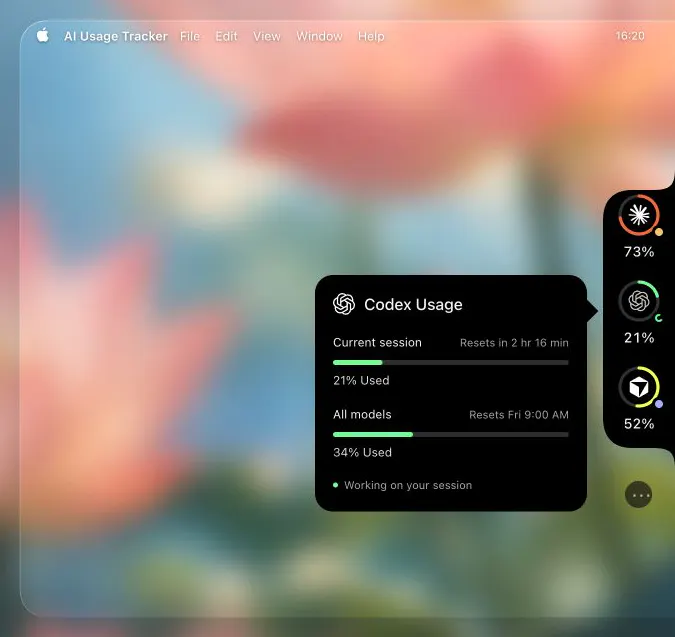Screen dimensions: 675x637
Task: Click the 34% Used text
Action: coord(362,452)
